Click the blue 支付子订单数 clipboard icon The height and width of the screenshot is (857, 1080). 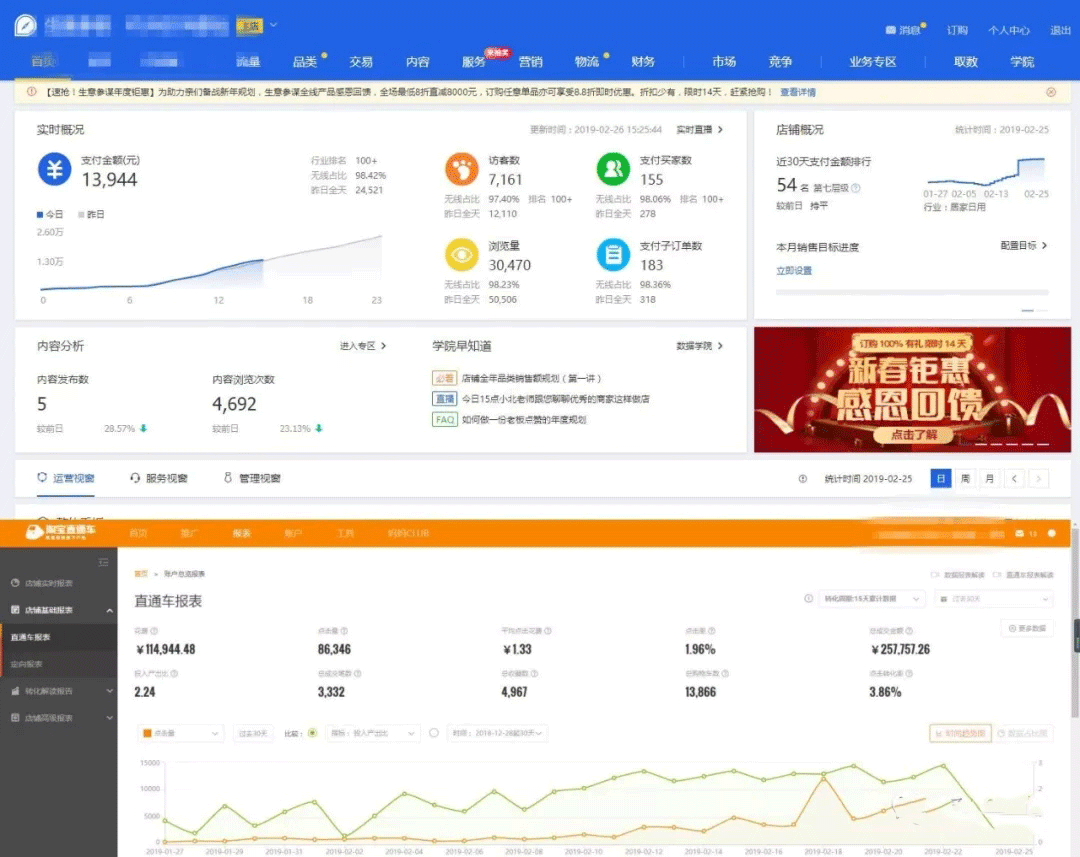(x=613, y=255)
